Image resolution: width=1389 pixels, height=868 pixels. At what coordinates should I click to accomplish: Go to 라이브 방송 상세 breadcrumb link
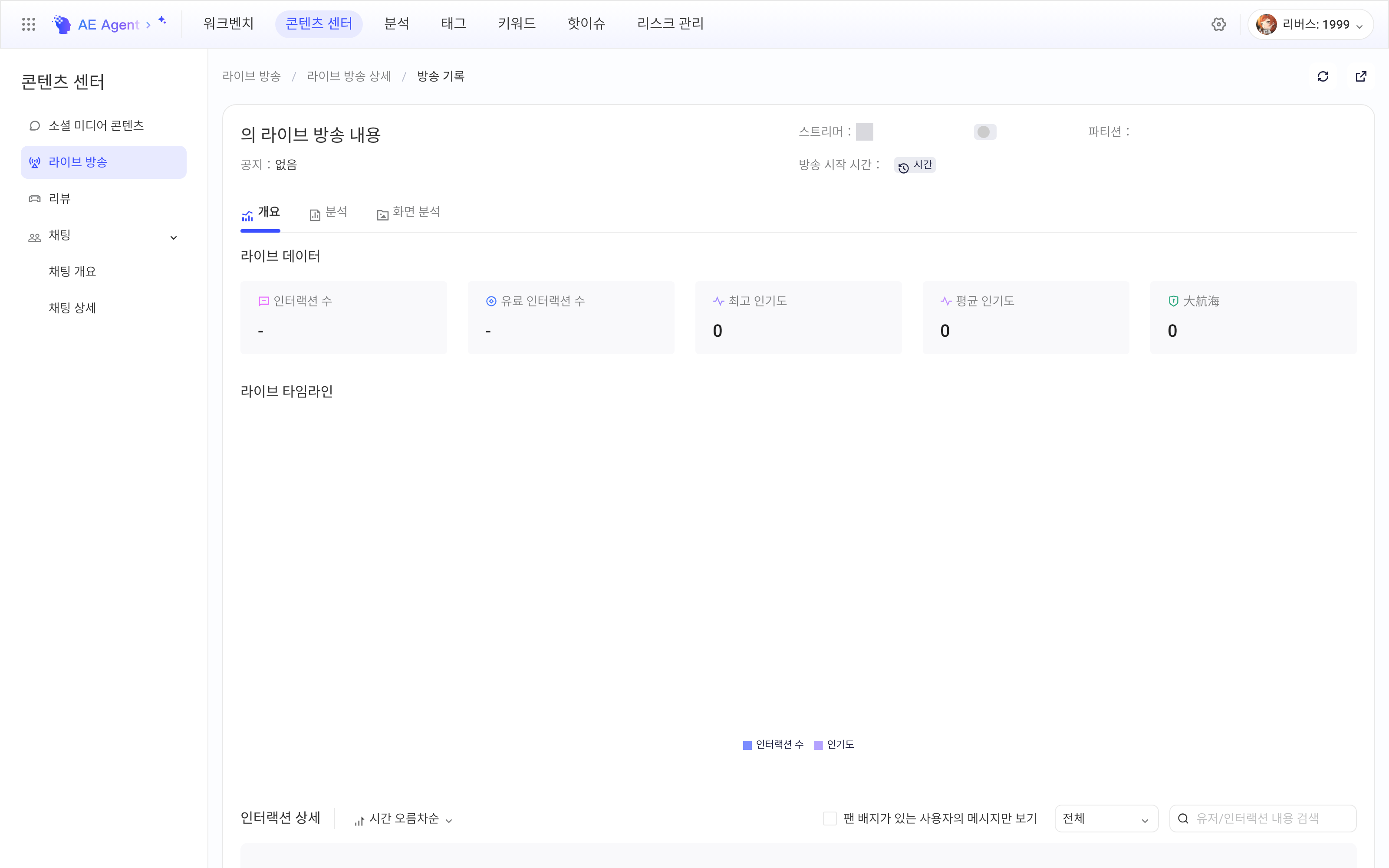(x=349, y=76)
